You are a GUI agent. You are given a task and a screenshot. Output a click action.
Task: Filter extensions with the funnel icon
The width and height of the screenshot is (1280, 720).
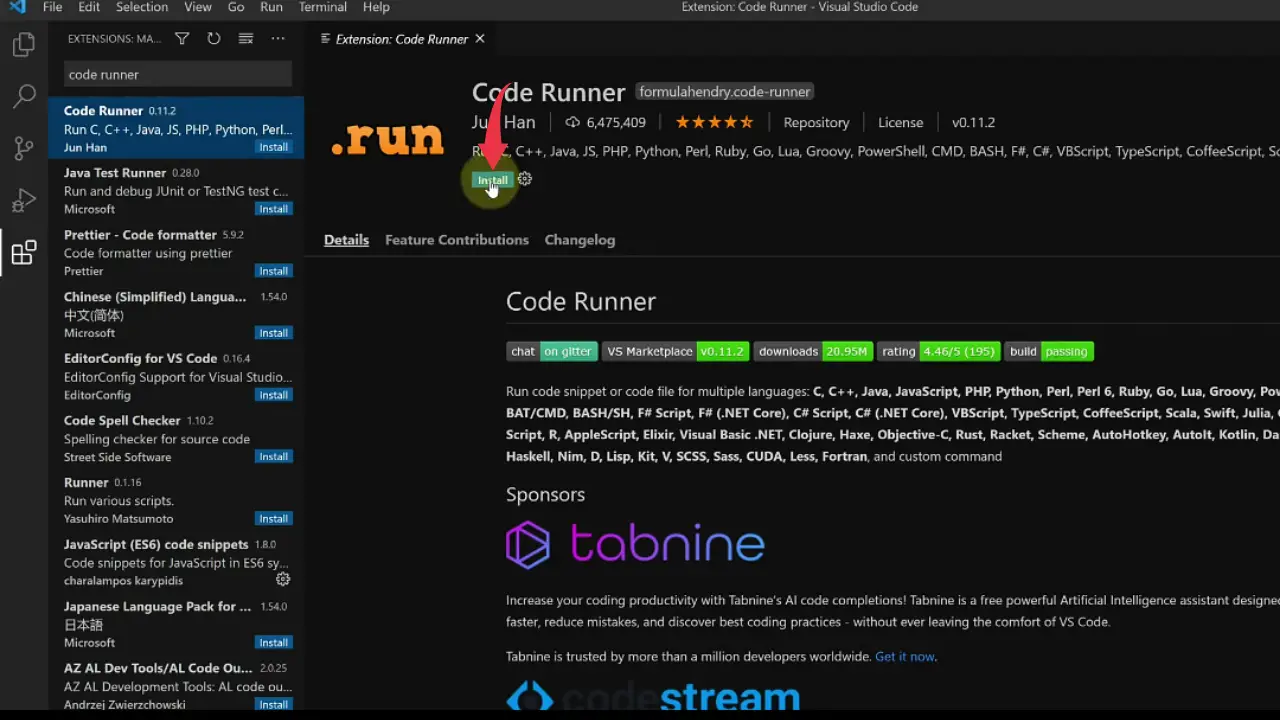point(182,39)
